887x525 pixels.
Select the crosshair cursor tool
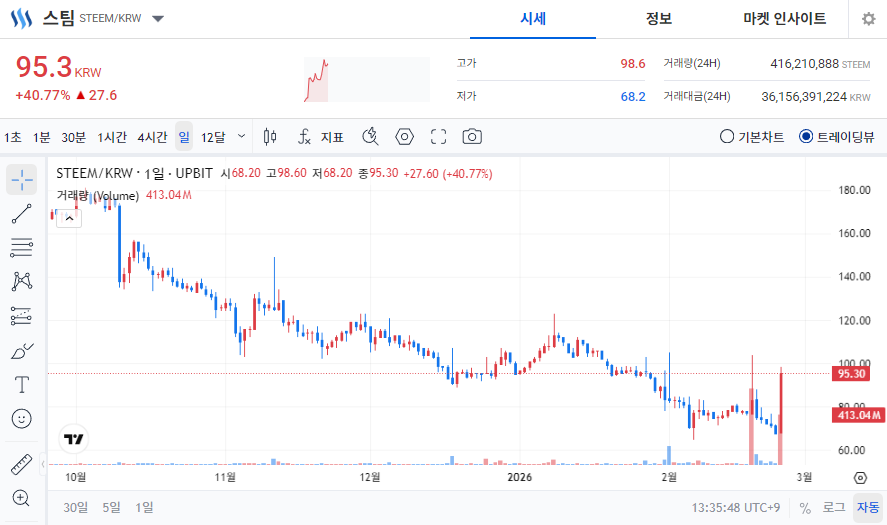(x=21, y=180)
